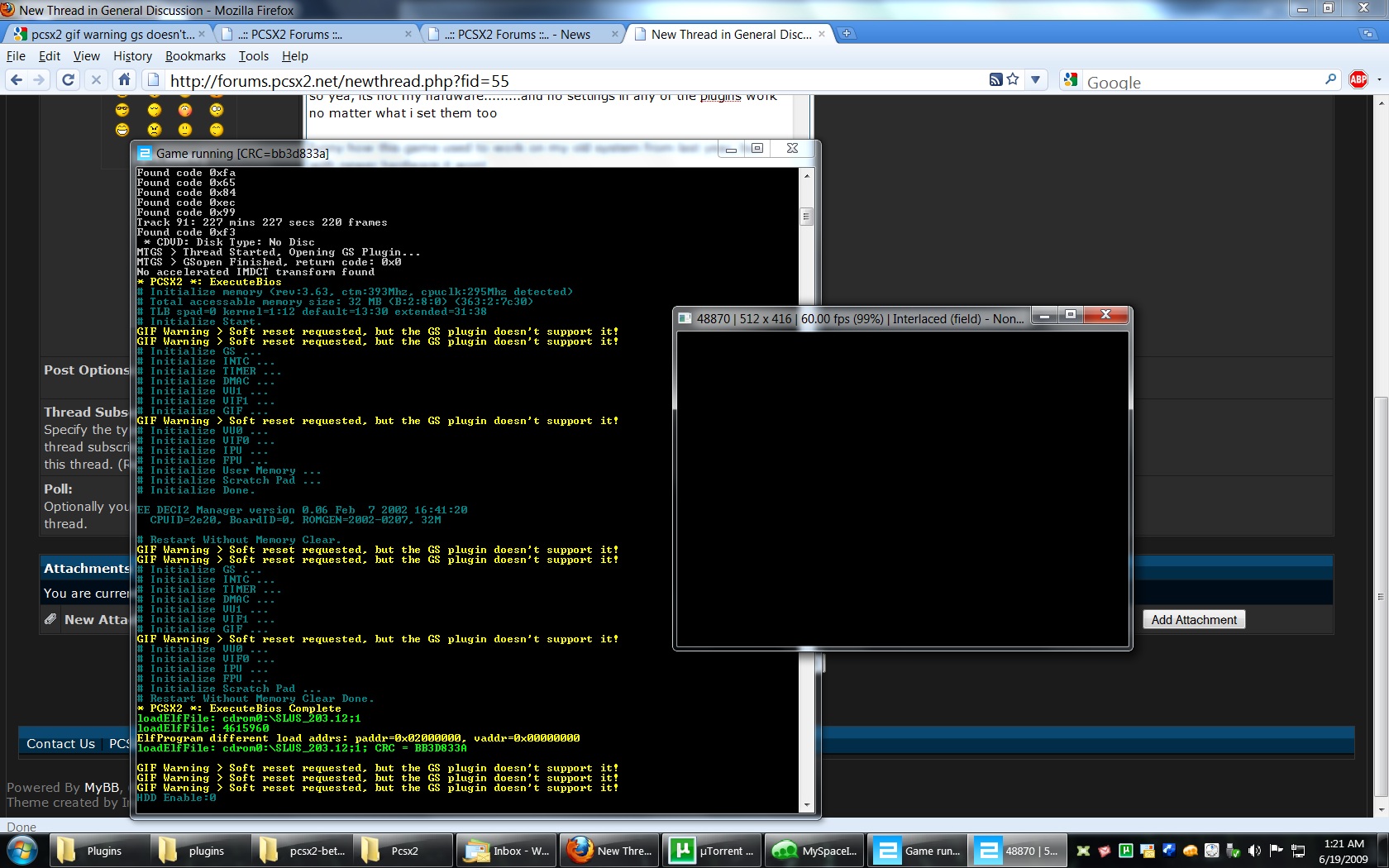Open the µTorrent tray icon
1389x868 pixels.
tap(1126, 850)
